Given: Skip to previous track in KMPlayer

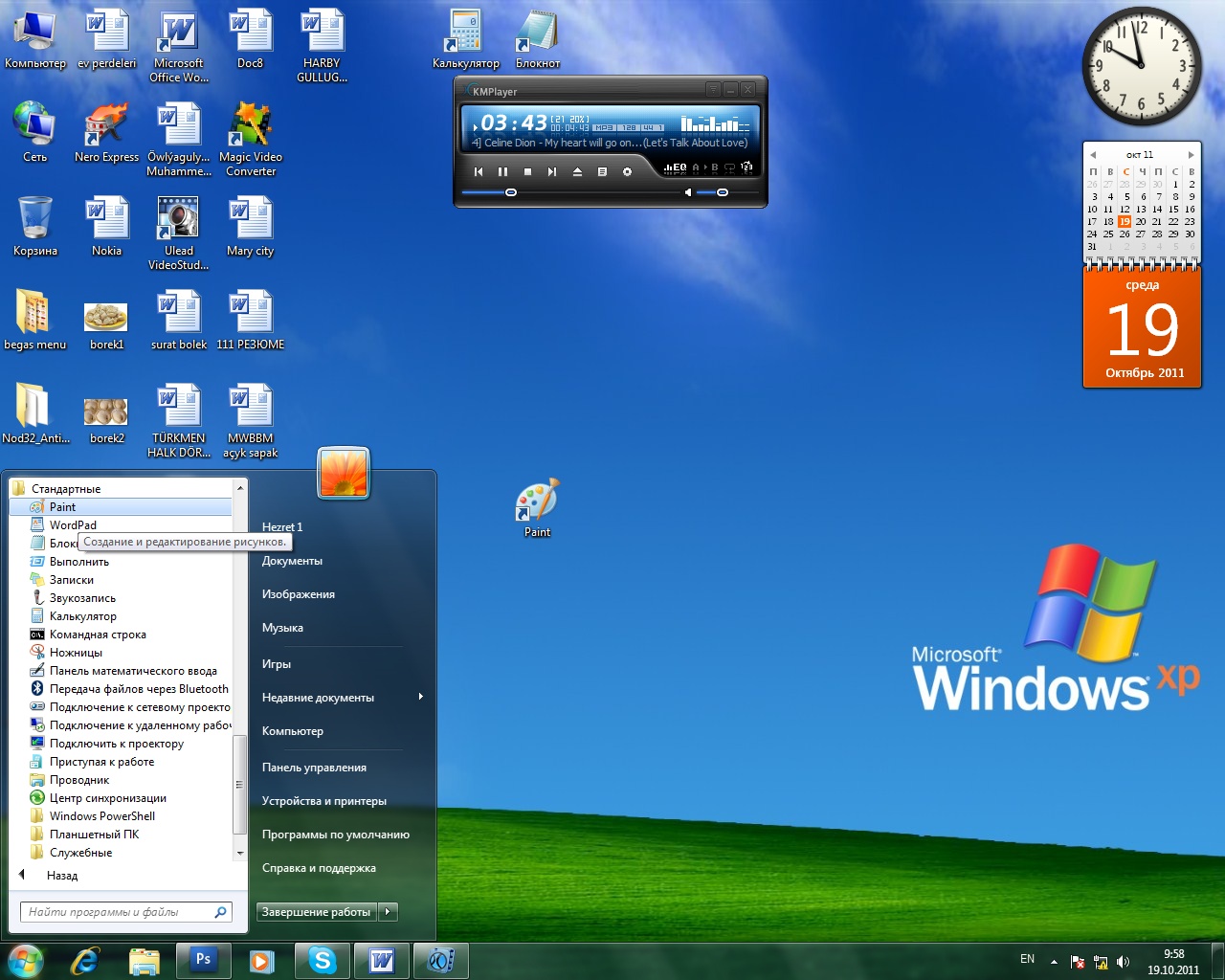Looking at the screenshot, I should pos(479,171).
